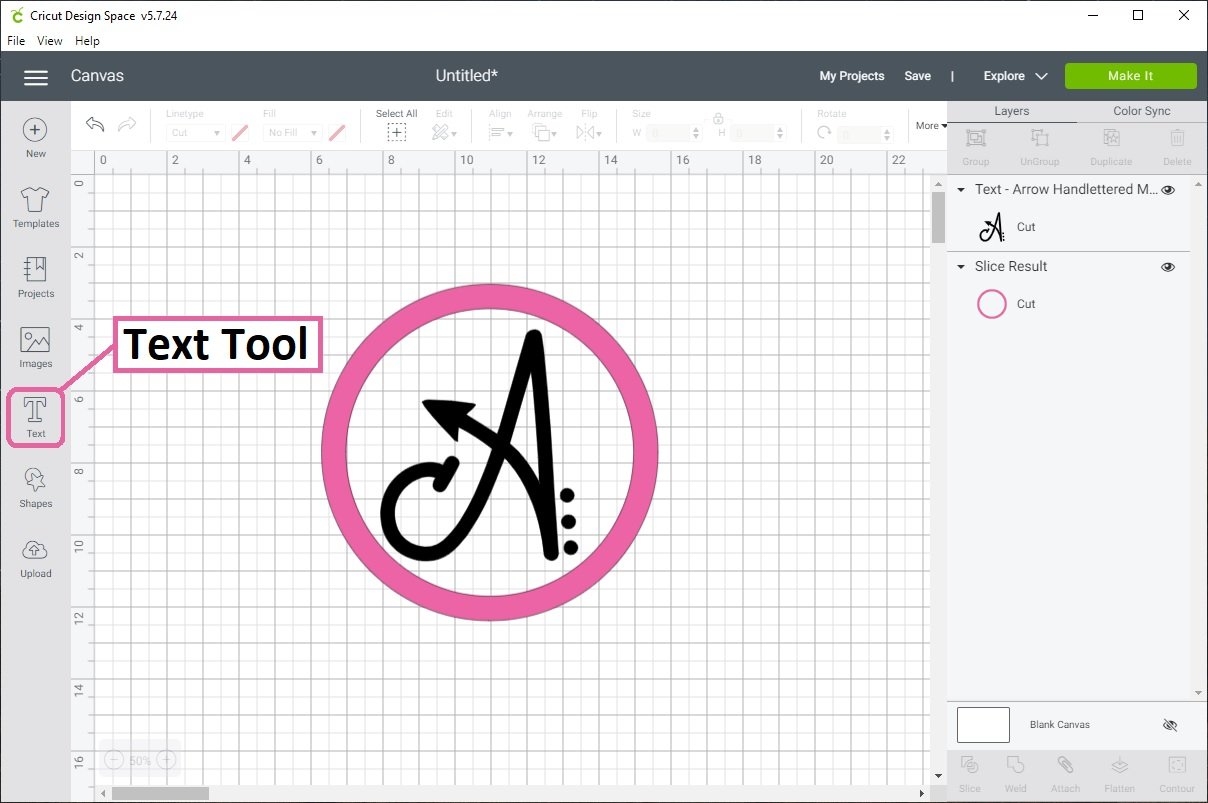This screenshot has height=803, width=1208.
Task: Click the Make It button
Action: click(1131, 76)
